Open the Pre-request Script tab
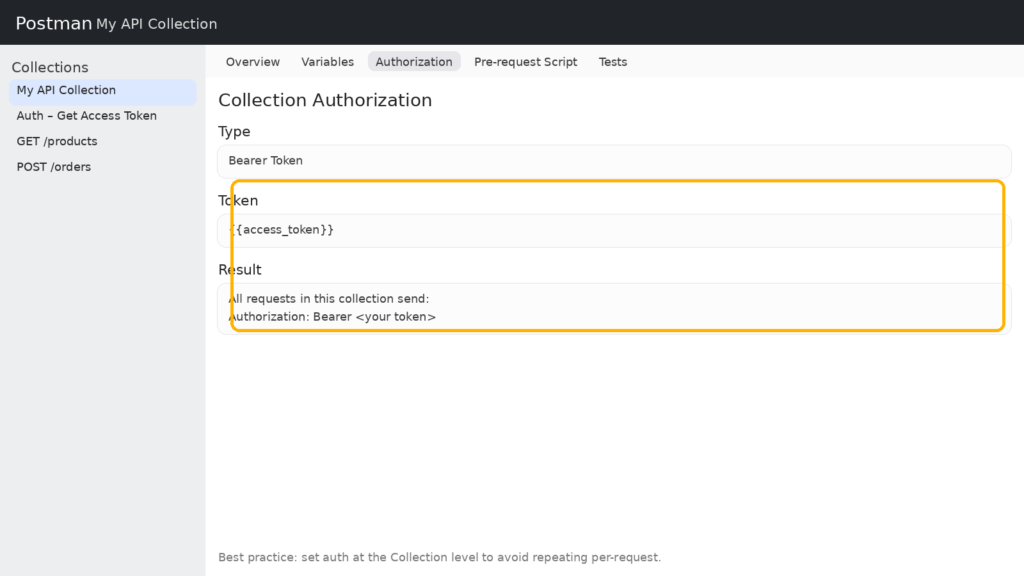The height and width of the screenshot is (576, 1024). 525,62
